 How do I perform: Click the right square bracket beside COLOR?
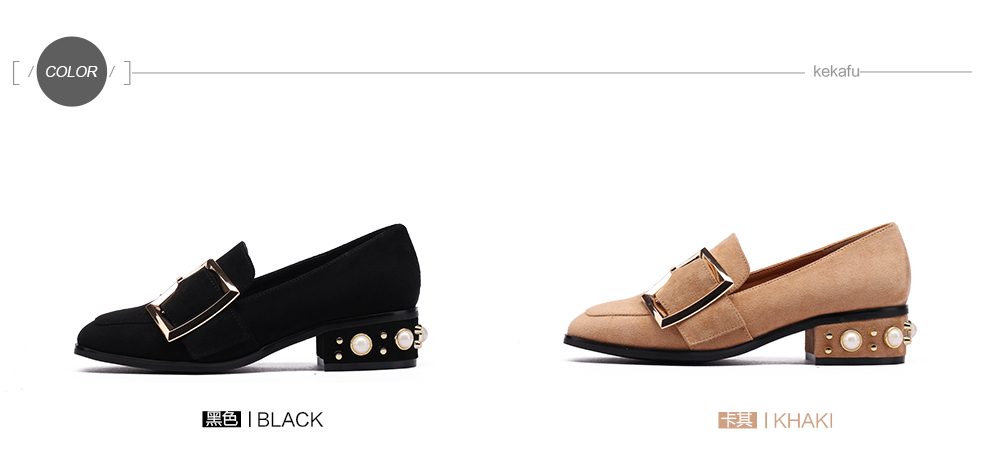(127, 72)
